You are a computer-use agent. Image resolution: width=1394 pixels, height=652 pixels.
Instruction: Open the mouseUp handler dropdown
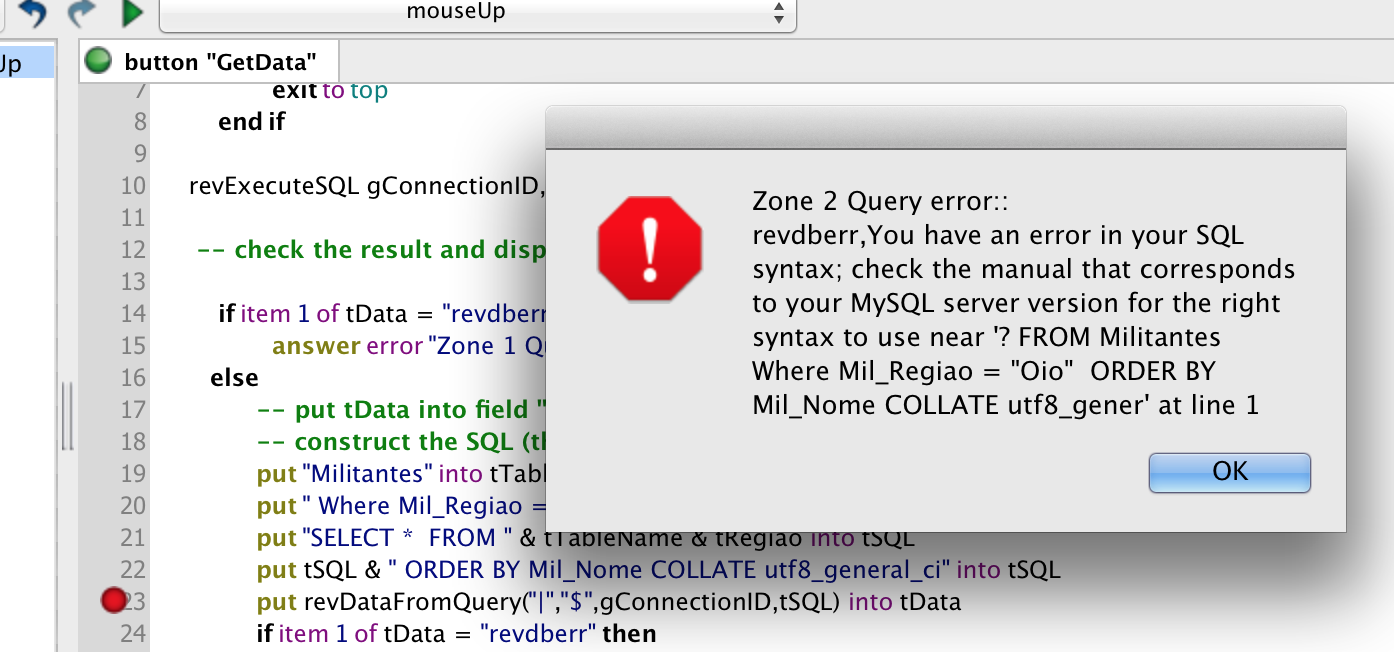click(477, 13)
